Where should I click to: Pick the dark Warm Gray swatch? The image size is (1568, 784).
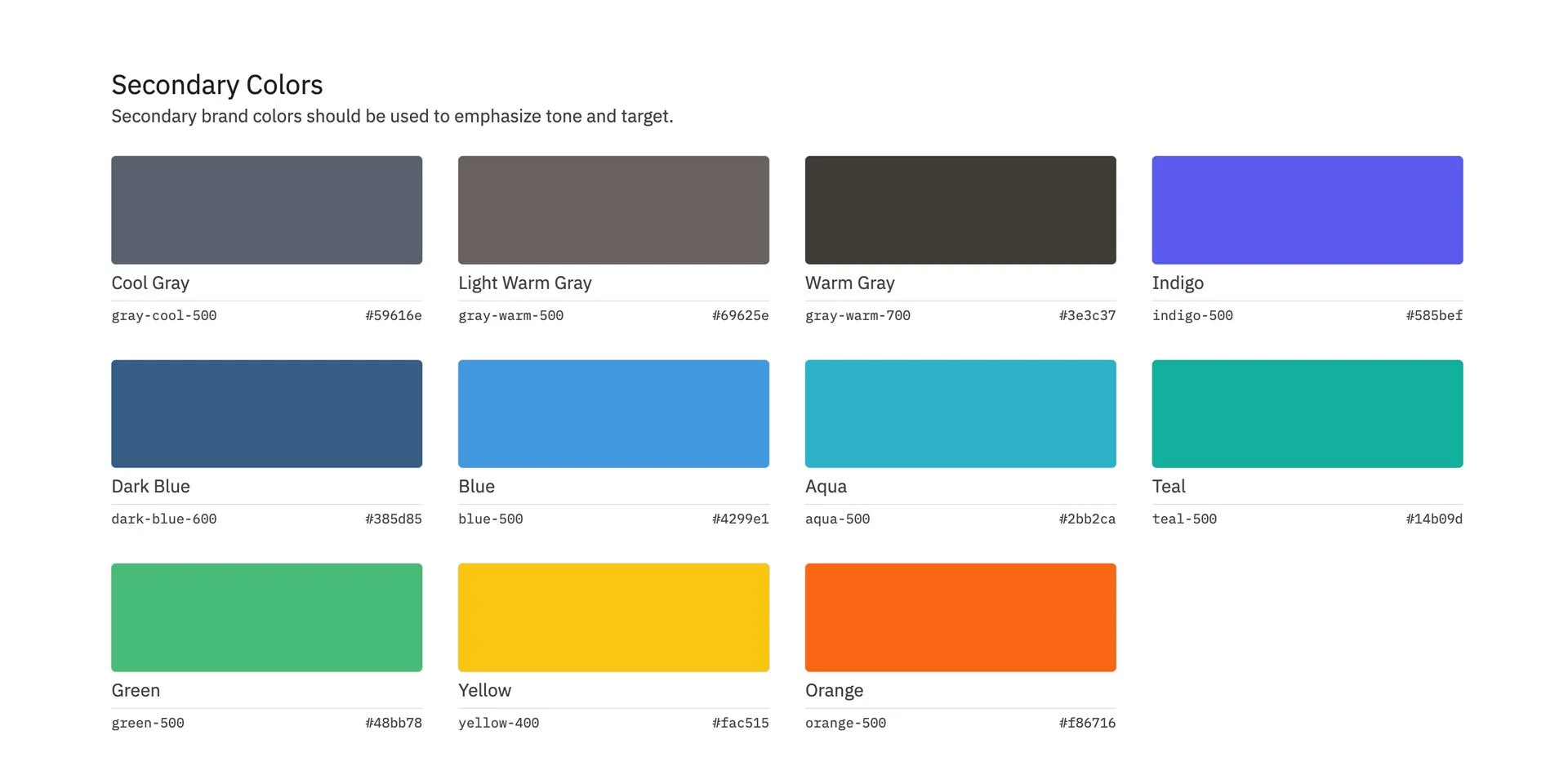(960, 210)
